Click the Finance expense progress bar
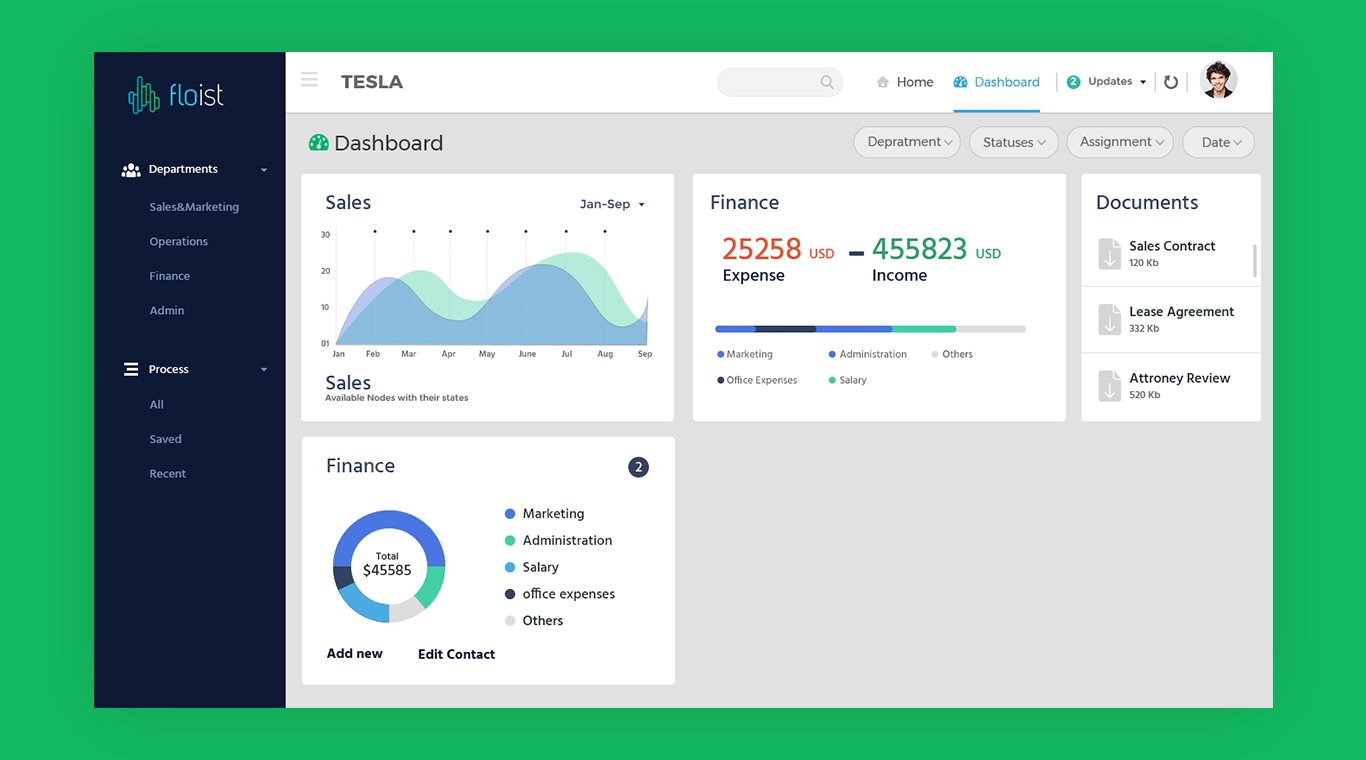 point(870,329)
